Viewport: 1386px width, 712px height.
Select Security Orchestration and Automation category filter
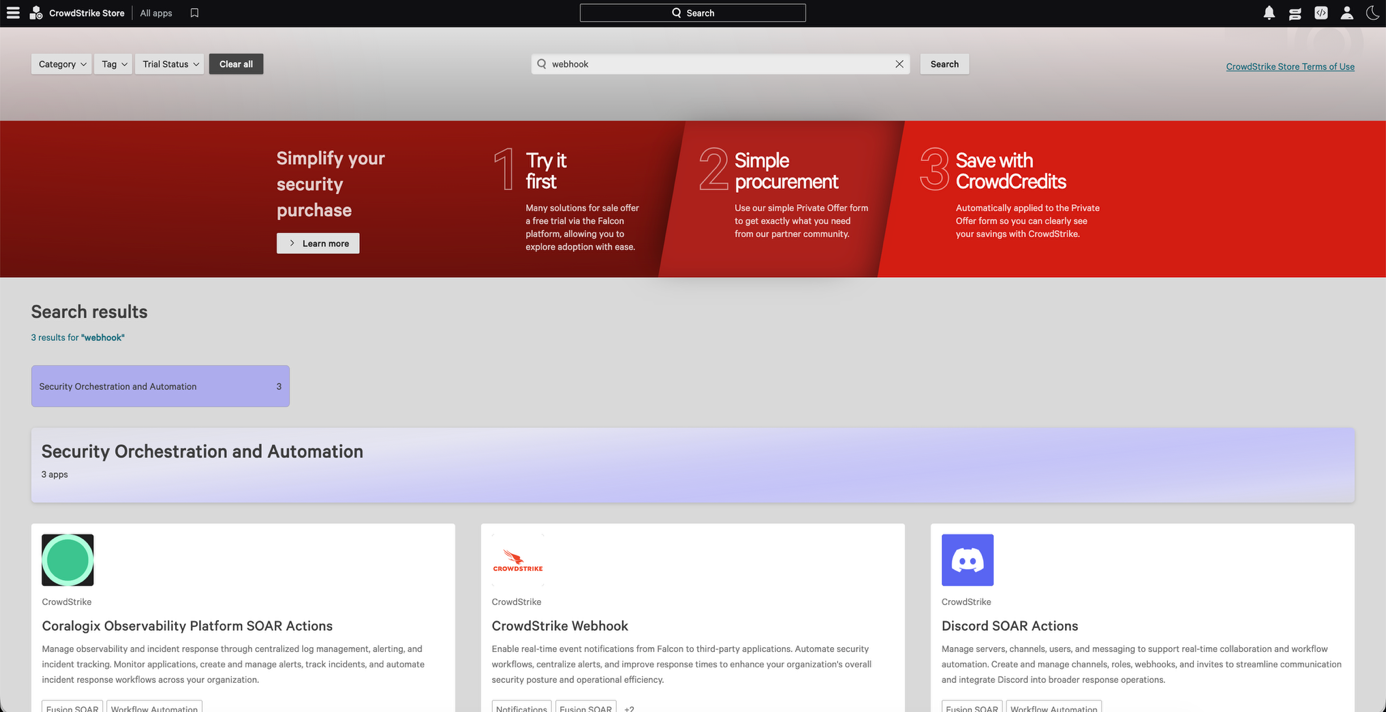tap(160, 386)
